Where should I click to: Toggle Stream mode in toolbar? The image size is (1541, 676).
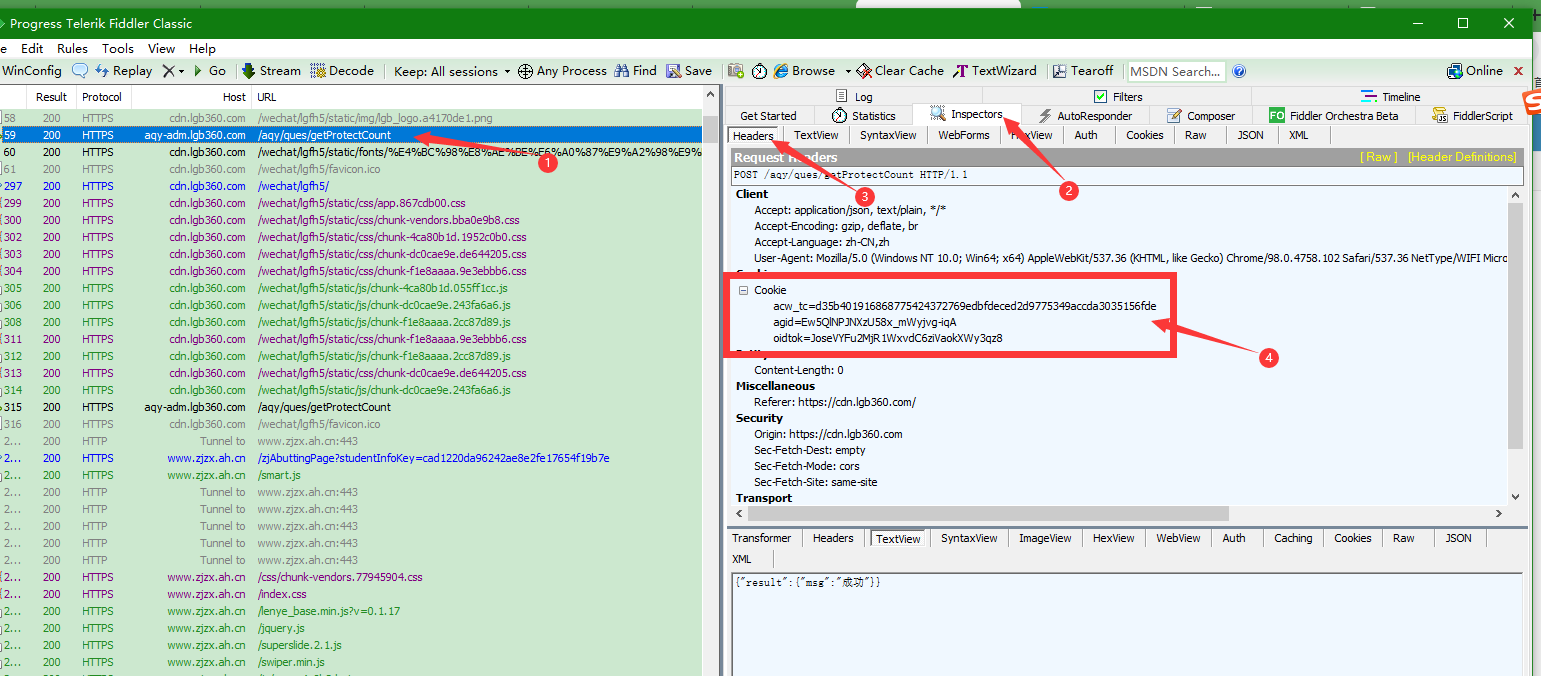point(270,71)
